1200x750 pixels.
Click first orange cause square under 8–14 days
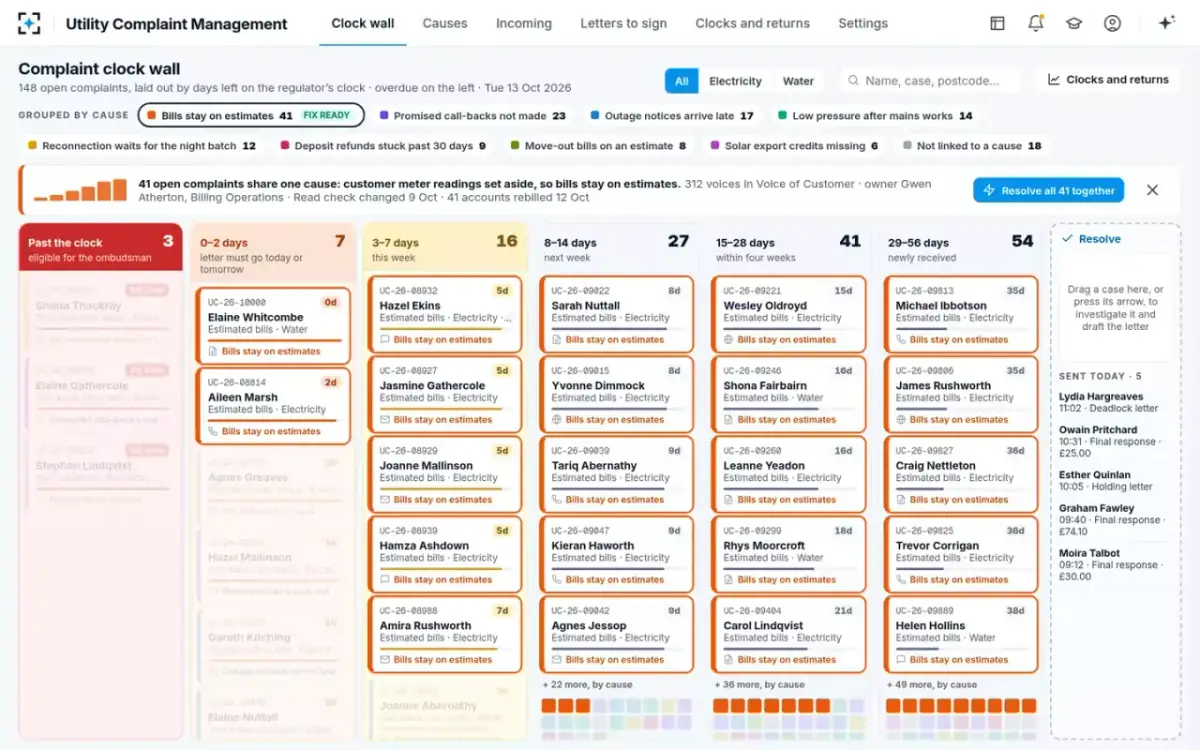pos(549,706)
